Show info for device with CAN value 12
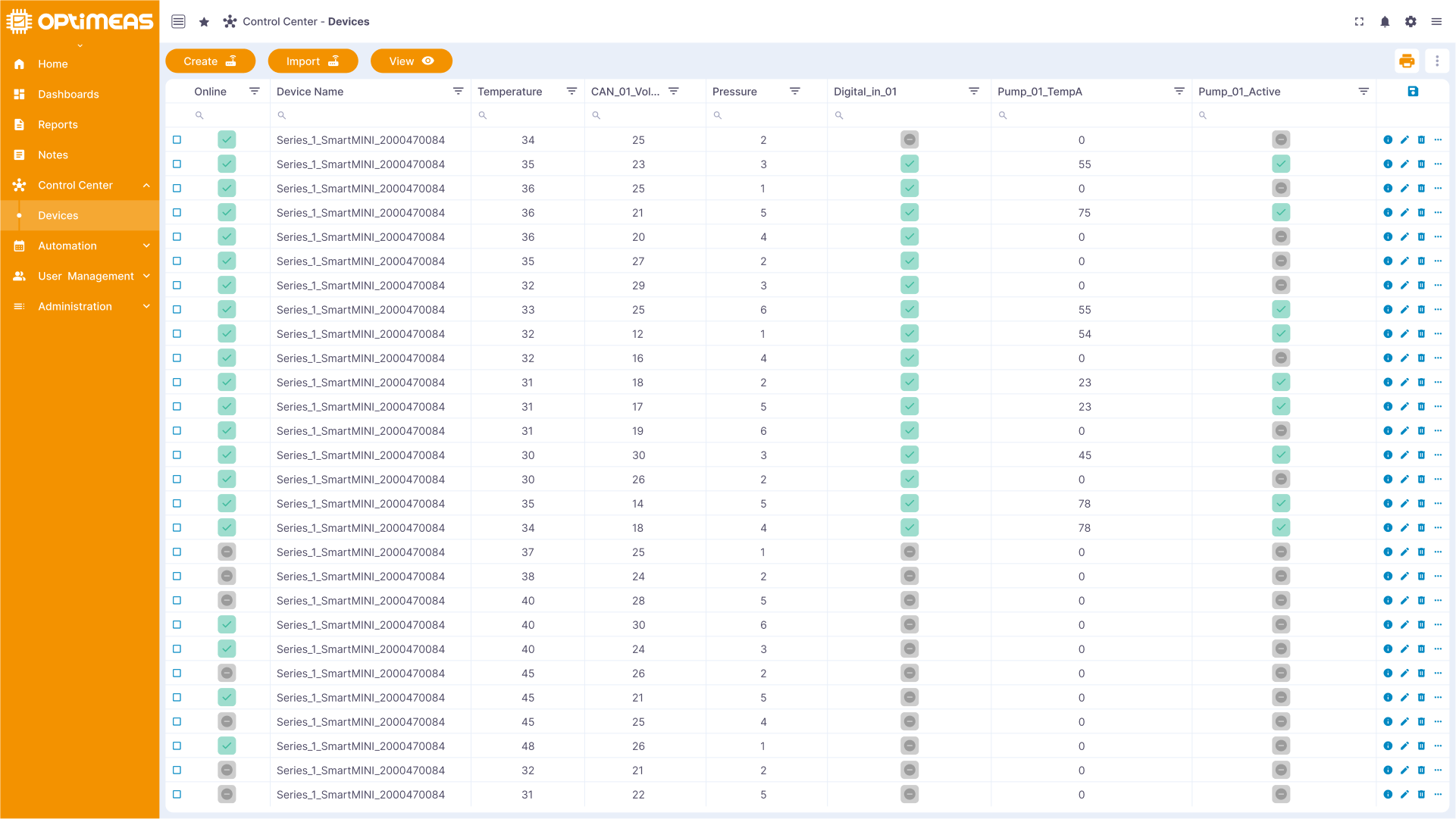The width and height of the screenshot is (1456, 819). [x=1388, y=334]
